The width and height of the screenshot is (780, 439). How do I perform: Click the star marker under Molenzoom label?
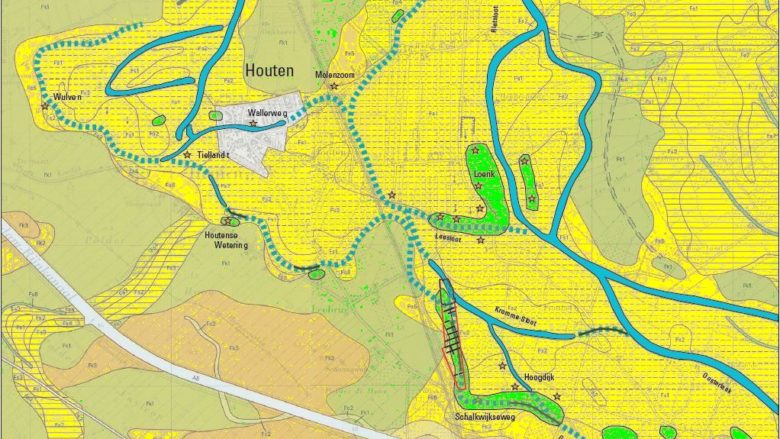335,86
